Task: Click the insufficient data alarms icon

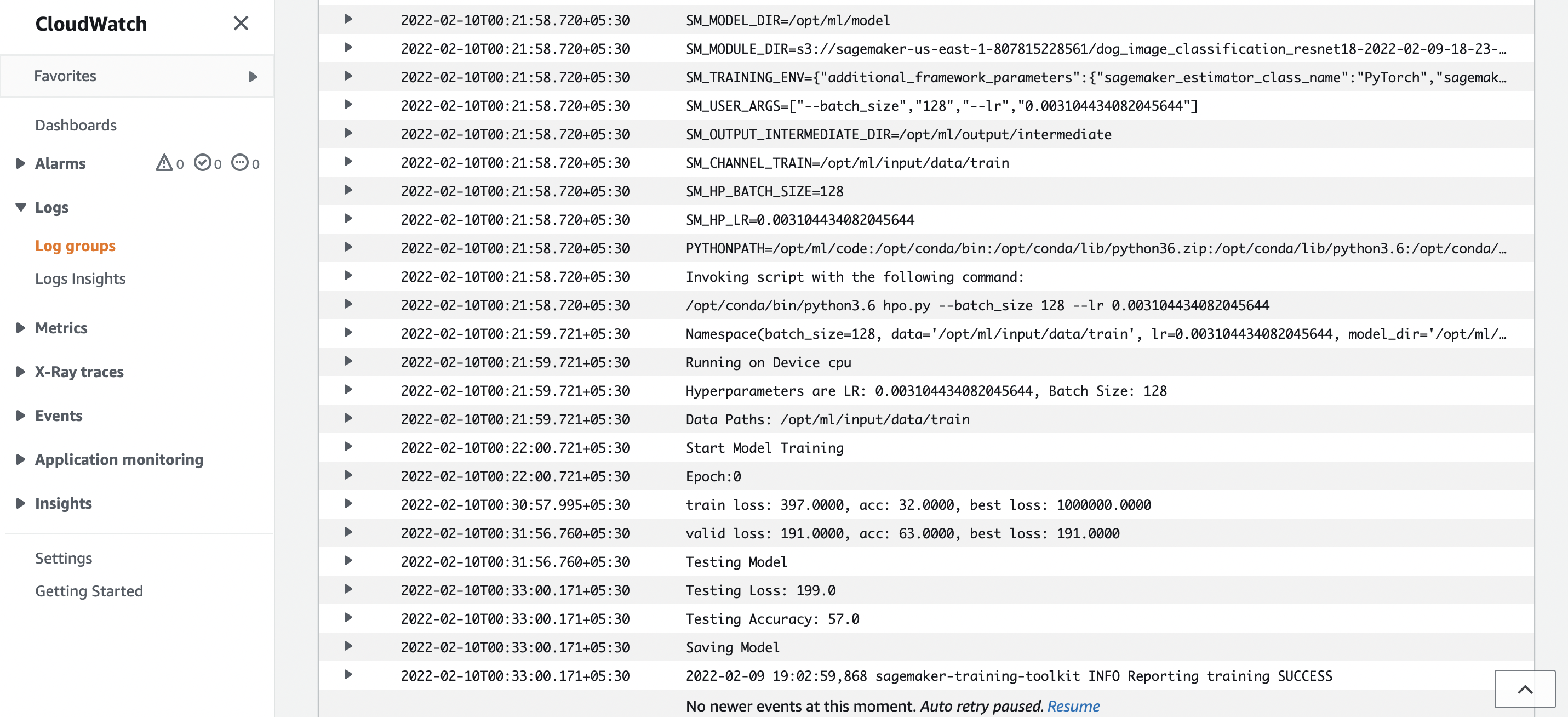Action: coord(241,163)
